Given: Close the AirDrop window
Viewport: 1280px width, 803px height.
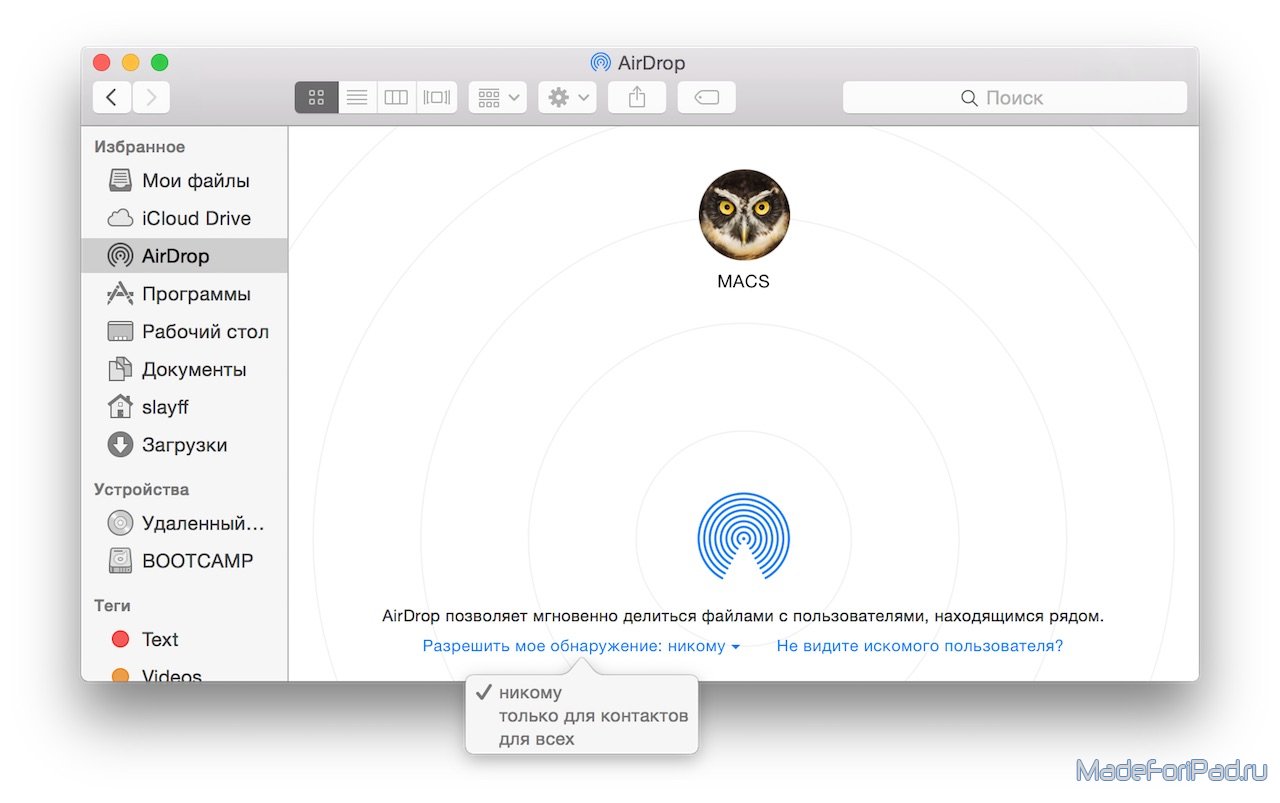Looking at the screenshot, I should pos(101,62).
